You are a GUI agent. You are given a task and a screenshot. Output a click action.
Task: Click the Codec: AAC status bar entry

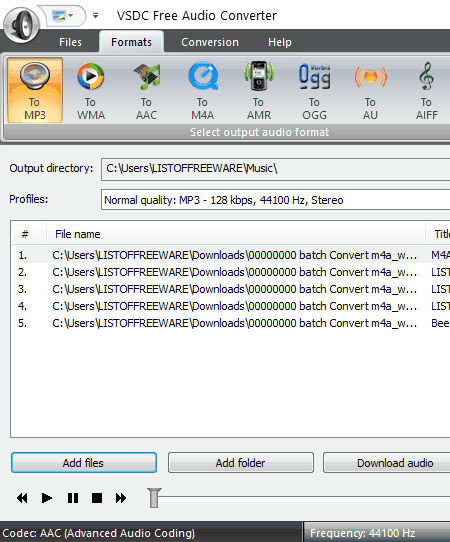pyautogui.click(x=151, y=533)
